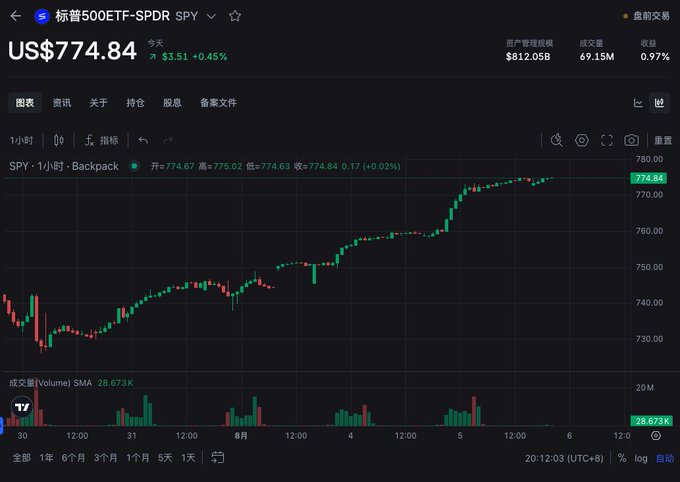The height and width of the screenshot is (482, 680).
Task: Click the 重置 reset button
Action: click(x=663, y=140)
